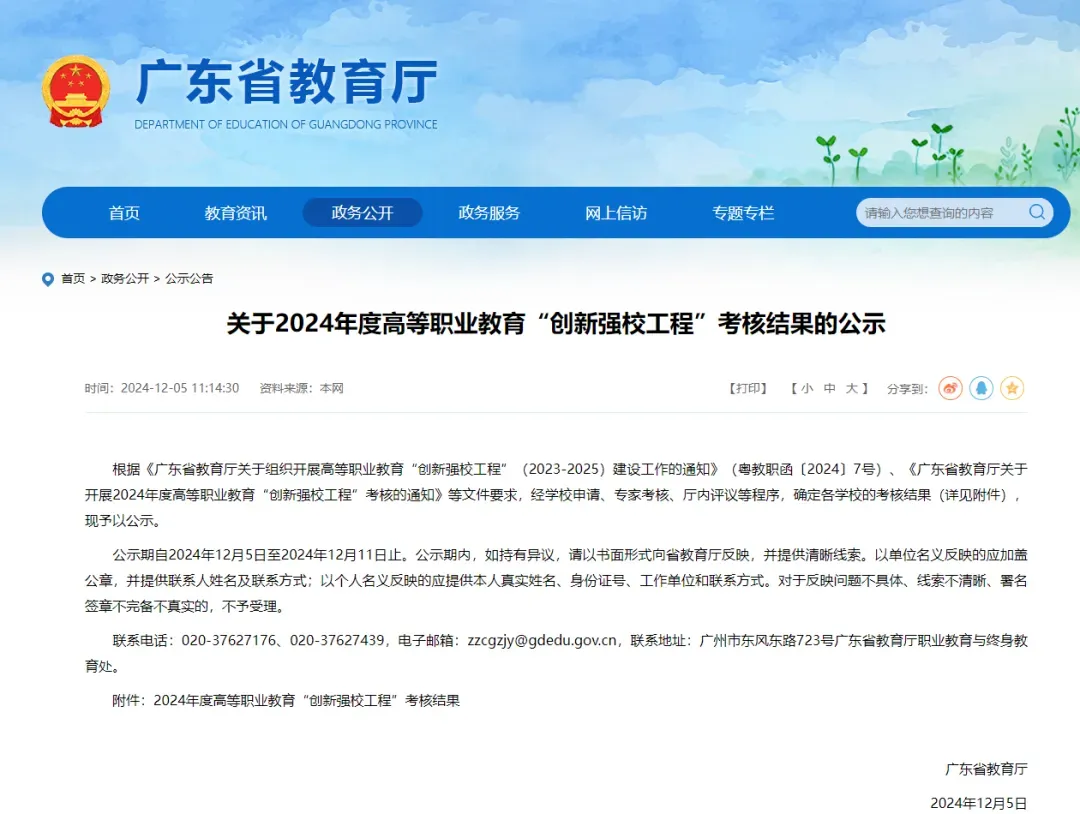Set font size to medium (中)
The width and height of the screenshot is (1080, 814).
(830, 388)
